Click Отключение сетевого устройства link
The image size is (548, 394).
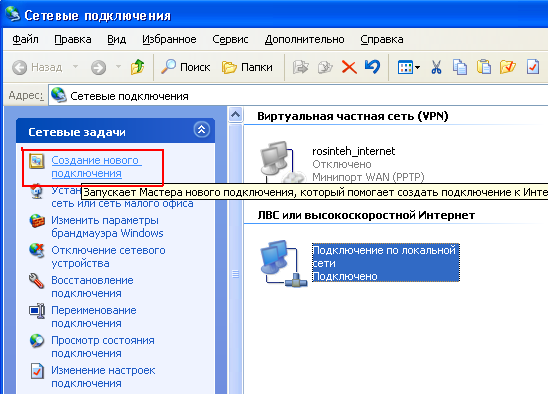point(108,257)
